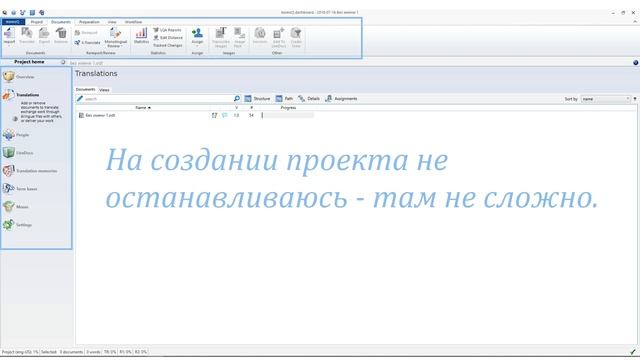The height and width of the screenshot is (360, 640).
Task: Open the Translation memories pane
Action: [30, 171]
